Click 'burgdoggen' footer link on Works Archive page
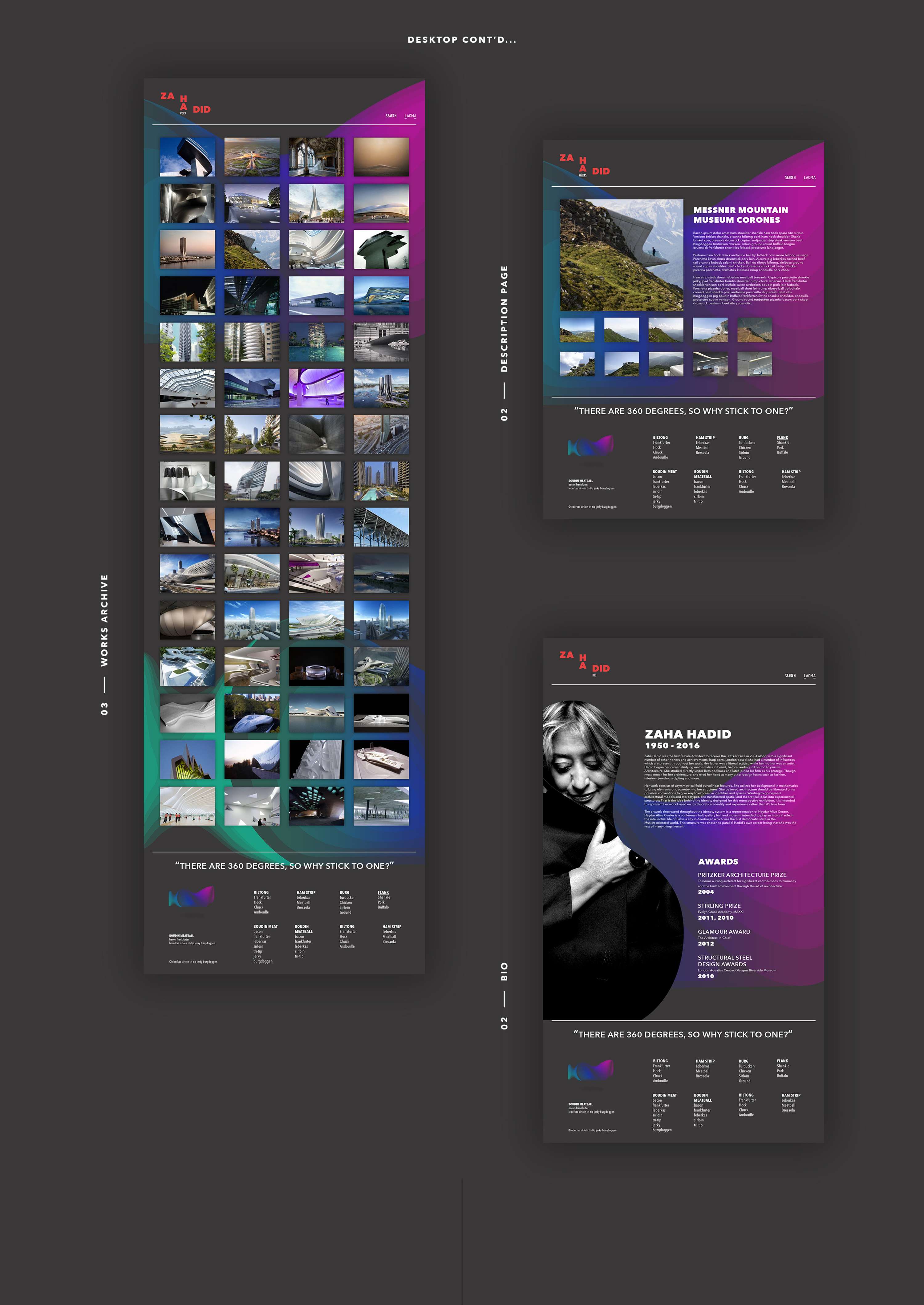Screen dimensions: 924x1305 [x=263, y=961]
